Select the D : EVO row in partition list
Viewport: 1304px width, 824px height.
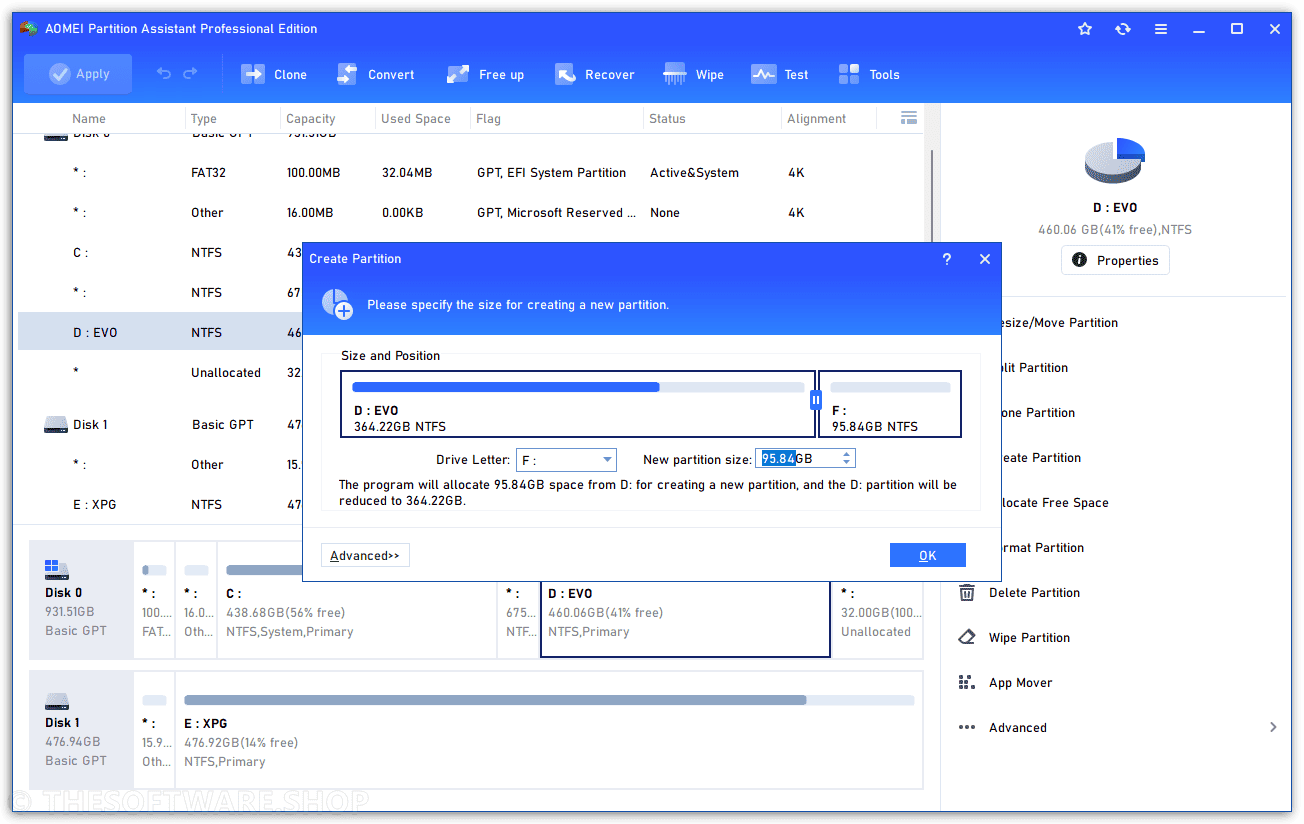[x=160, y=332]
